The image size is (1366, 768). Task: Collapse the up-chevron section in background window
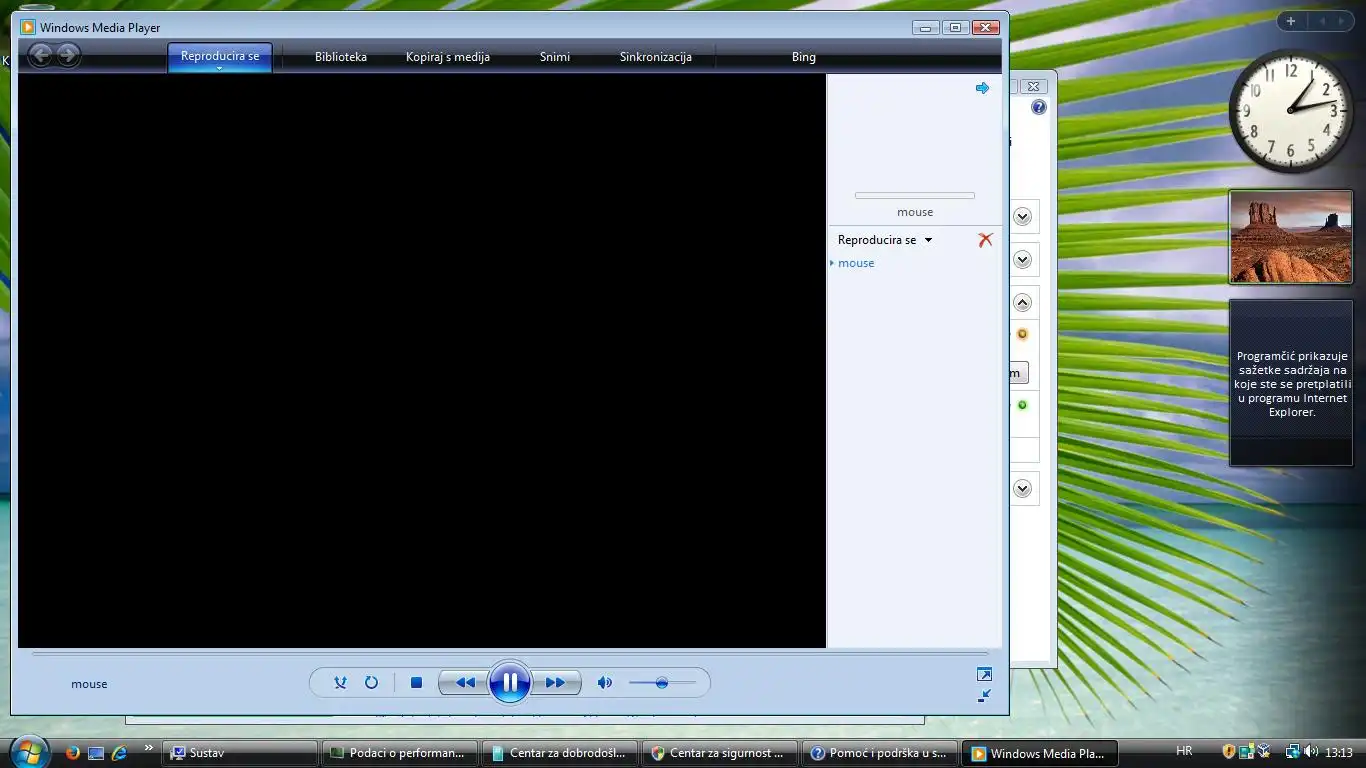pos(1022,302)
